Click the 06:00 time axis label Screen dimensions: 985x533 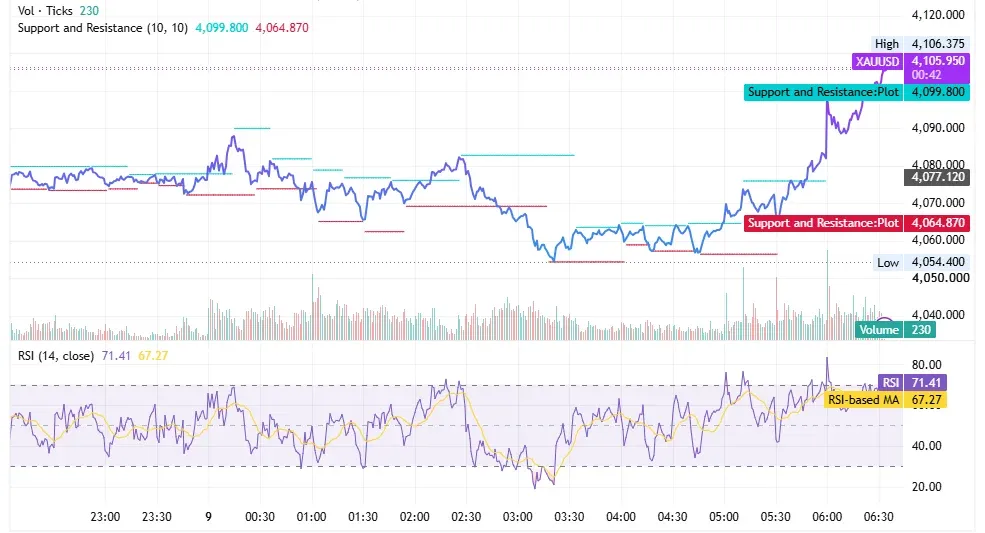827,517
